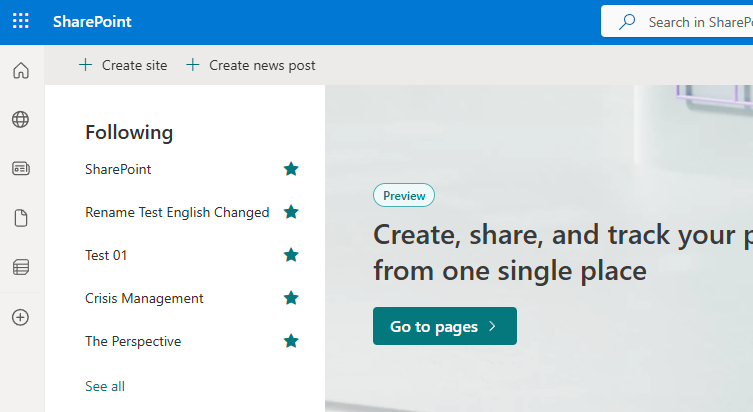
Task: Open the SharePoint followed site
Action: point(118,169)
